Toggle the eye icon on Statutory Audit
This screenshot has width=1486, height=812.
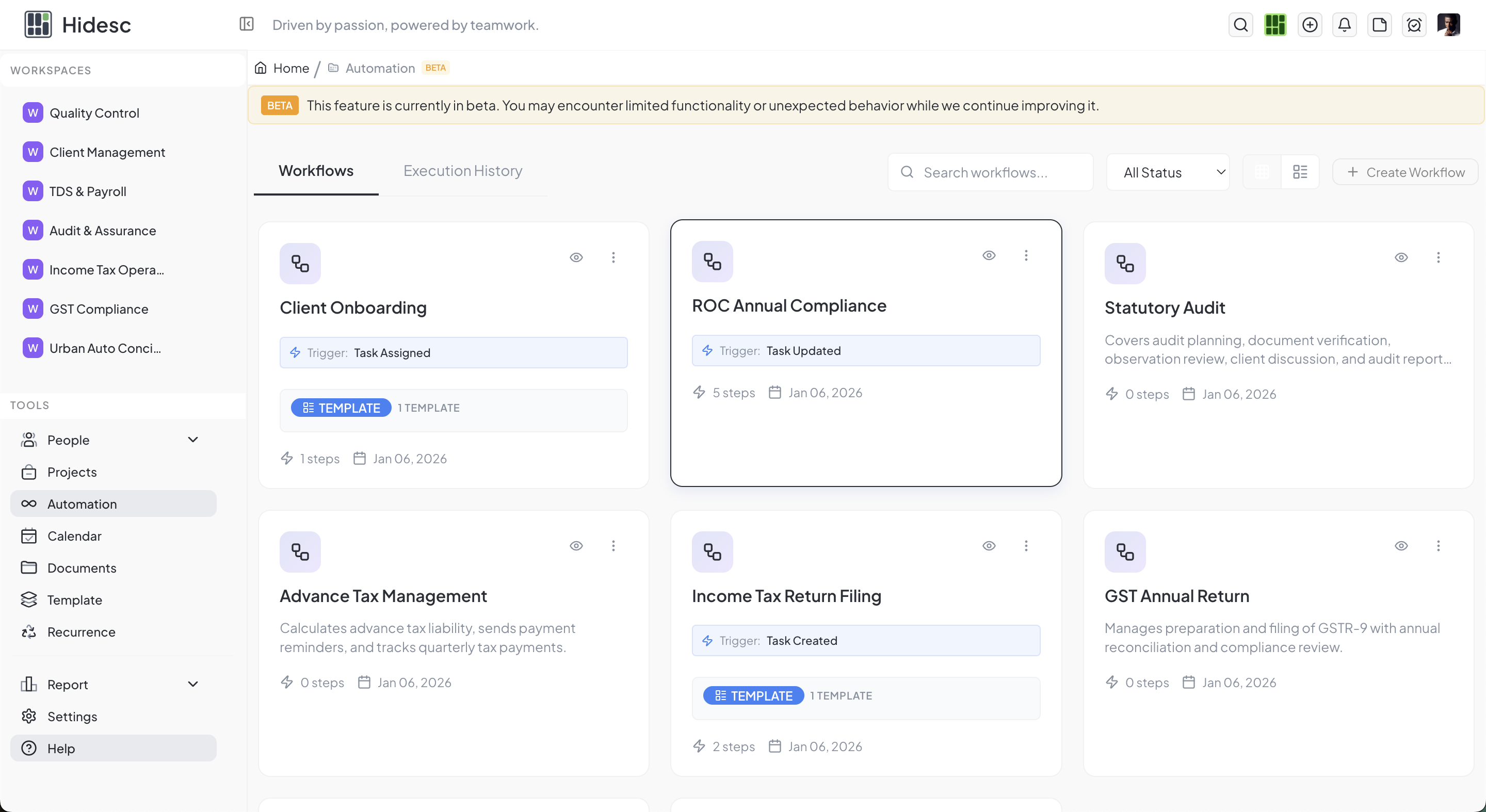[1401, 257]
